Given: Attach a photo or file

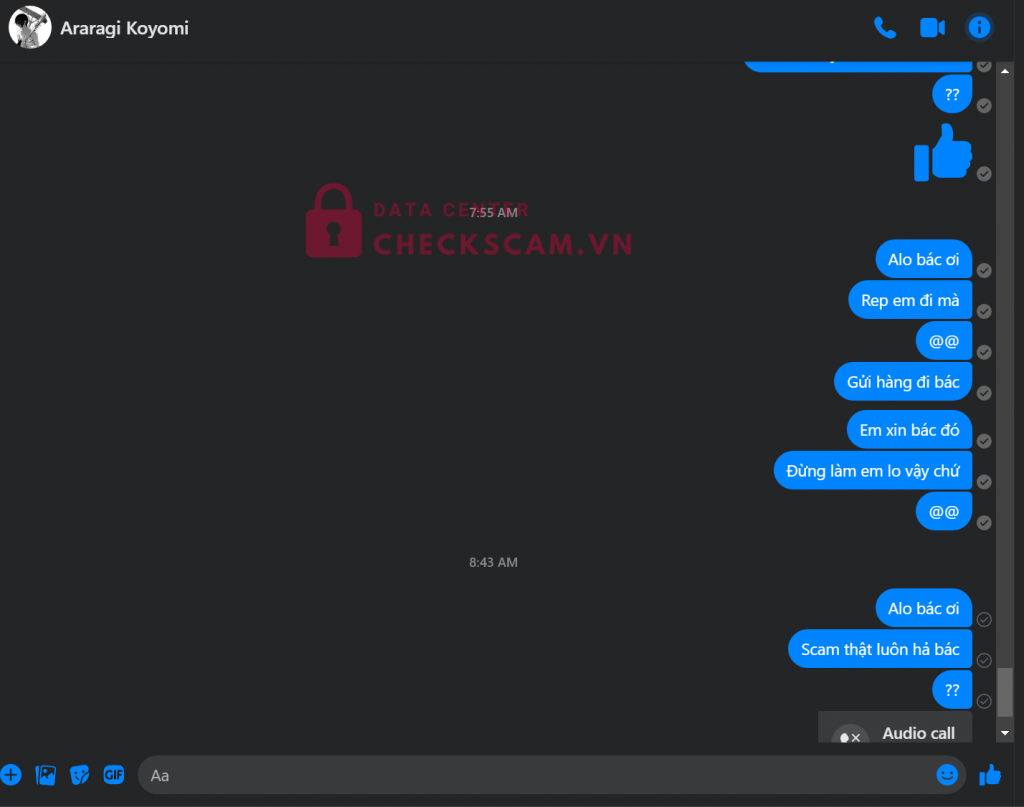Looking at the screenshot, I should (x=45, y=775).
